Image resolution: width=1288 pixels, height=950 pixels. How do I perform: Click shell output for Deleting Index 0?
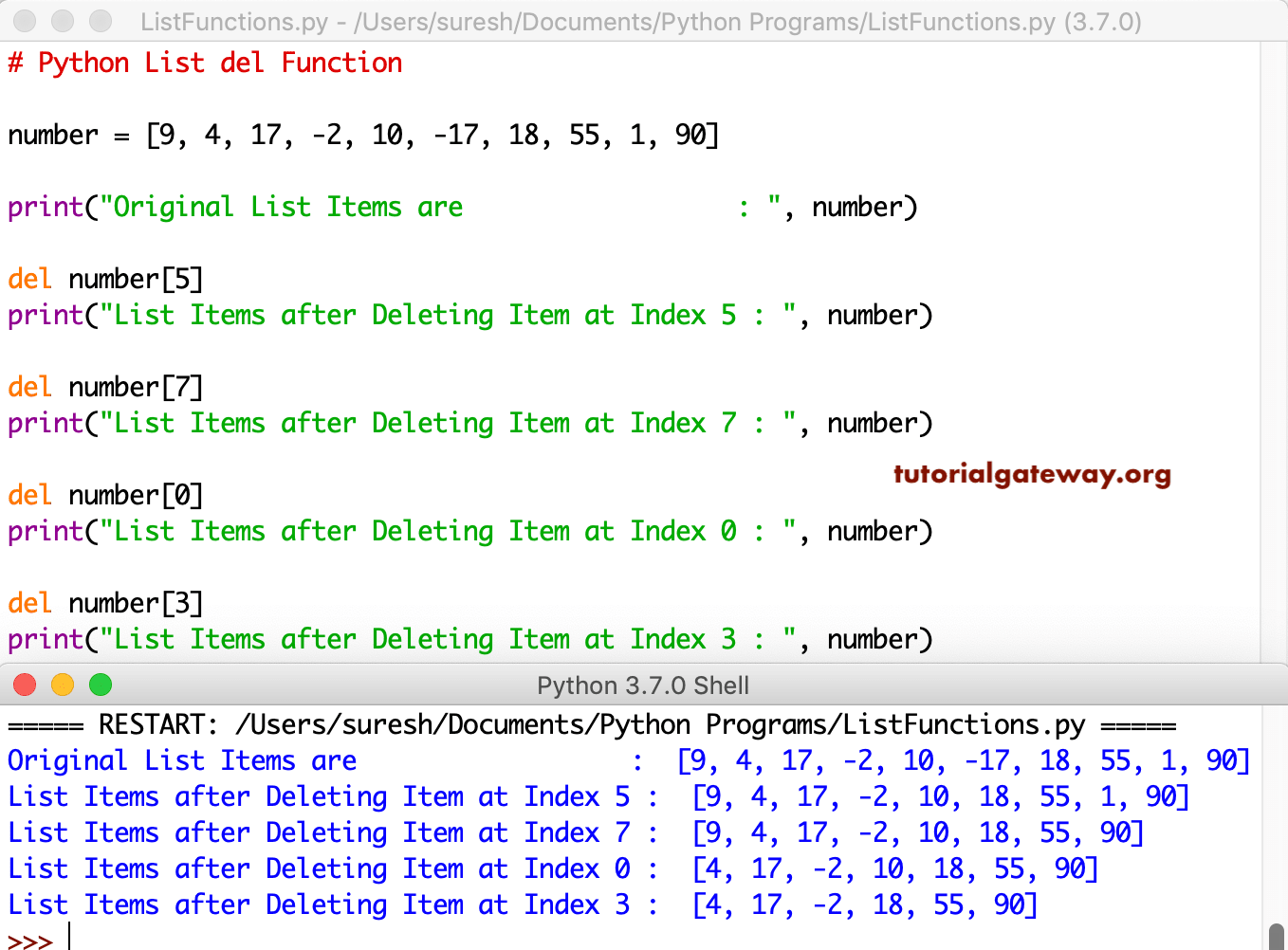[553, 868]
